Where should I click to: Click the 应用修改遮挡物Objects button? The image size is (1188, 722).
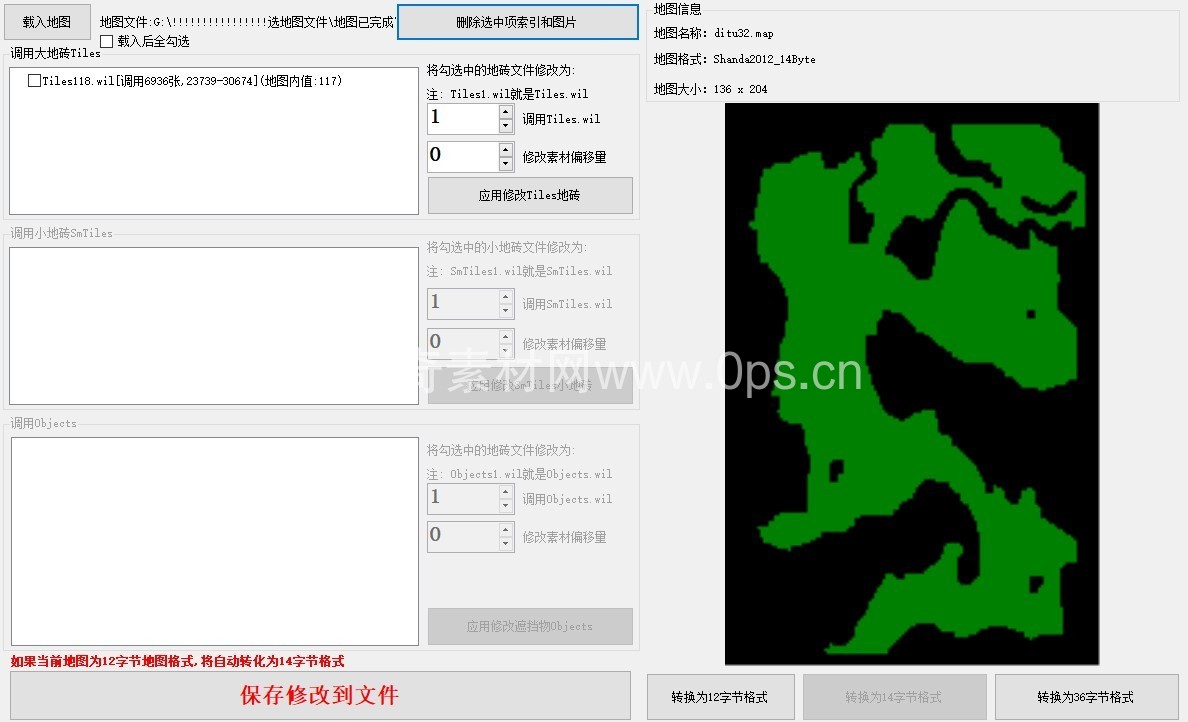point(530,627)
